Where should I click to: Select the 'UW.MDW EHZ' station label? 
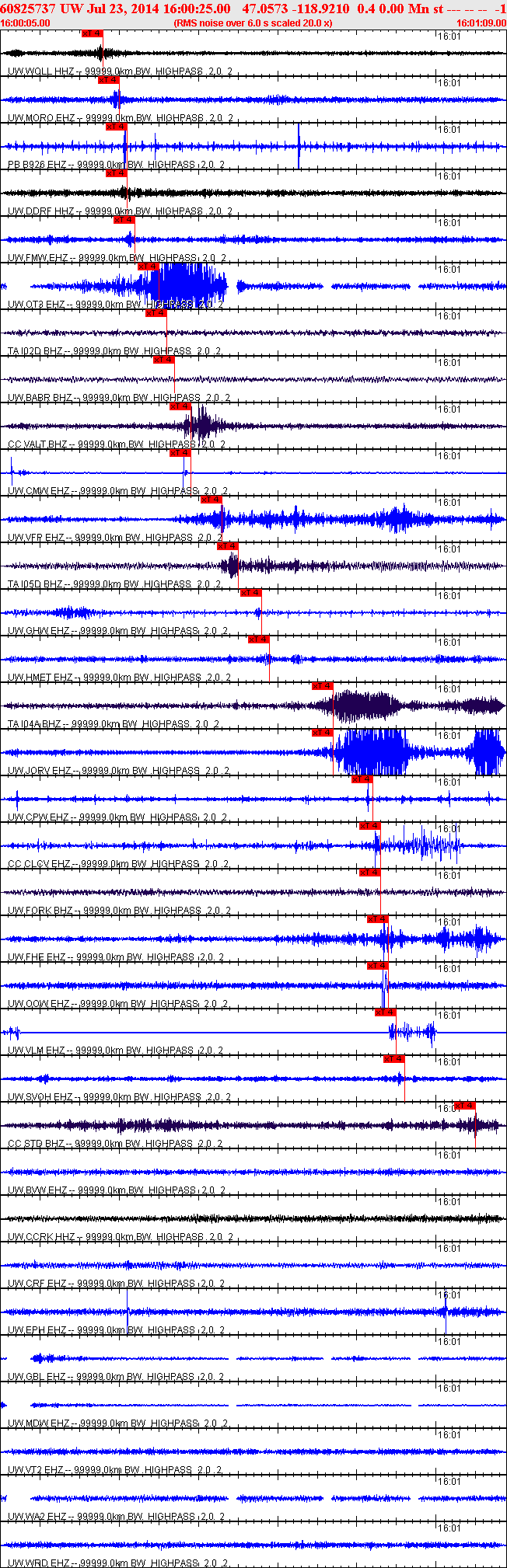pyautogui.click(x=39, y=1423)
